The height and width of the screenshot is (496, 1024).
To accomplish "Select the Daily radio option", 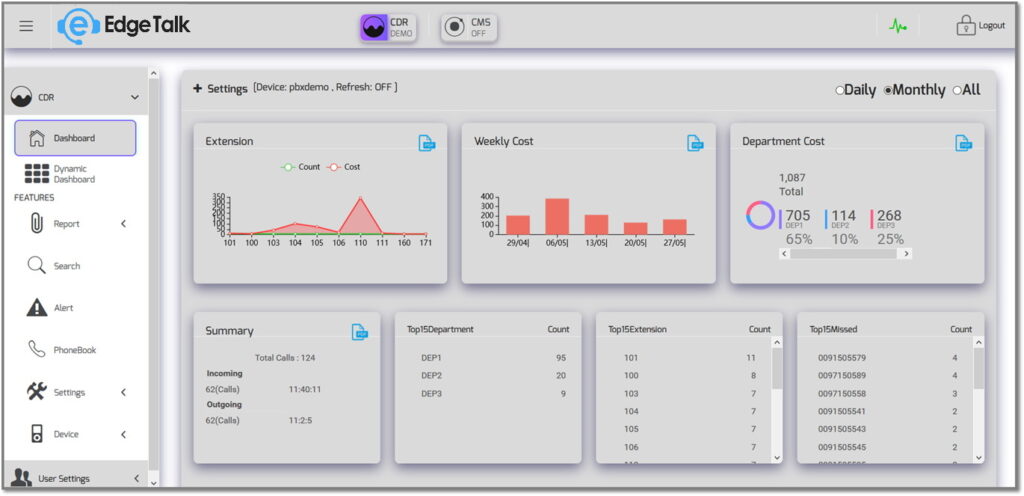I will [840, 91].
